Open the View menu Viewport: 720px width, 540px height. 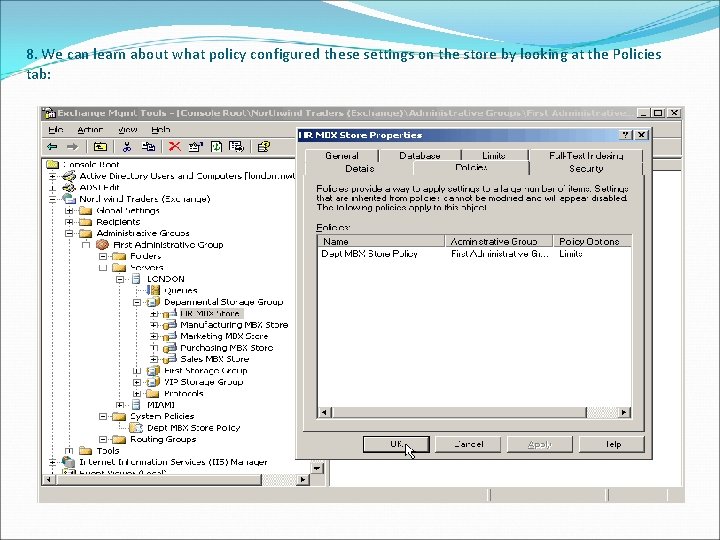pyautogui.click(x=127, y=129)
